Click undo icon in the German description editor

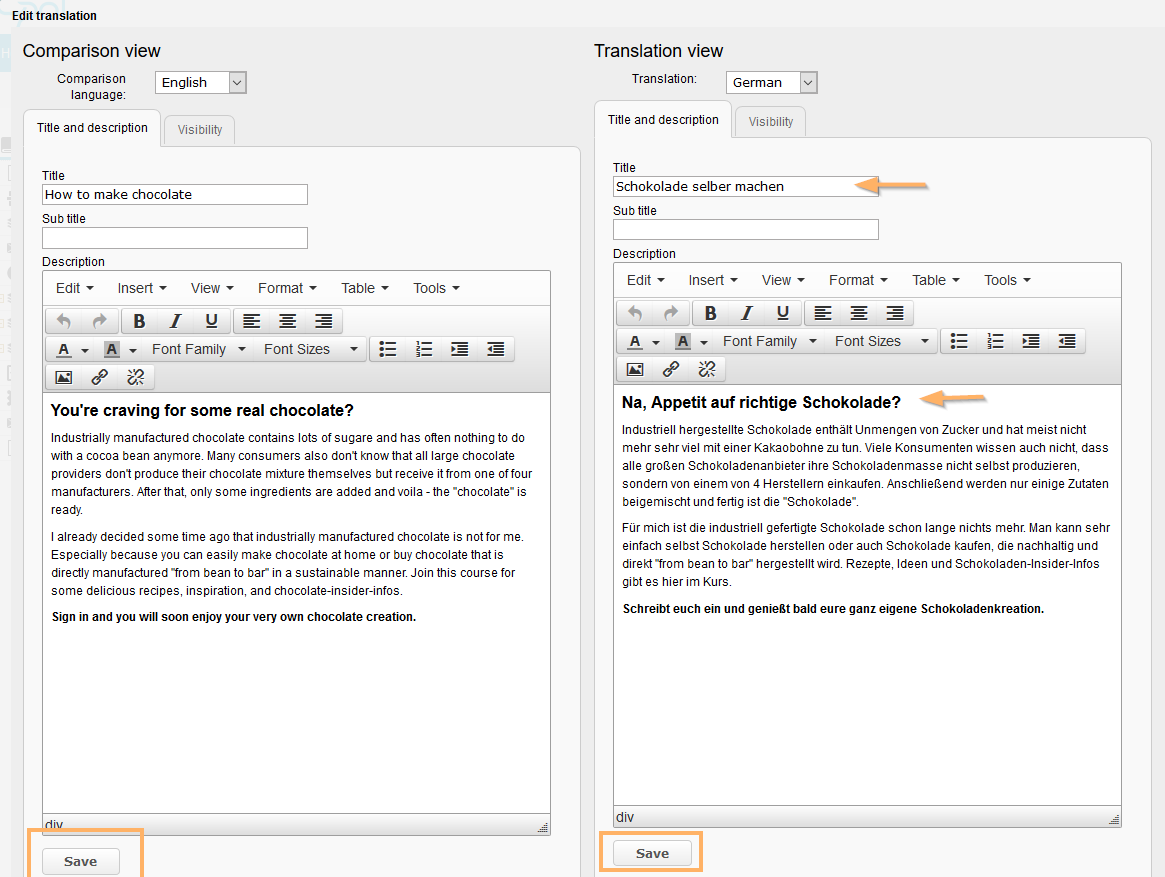[635, 313]
